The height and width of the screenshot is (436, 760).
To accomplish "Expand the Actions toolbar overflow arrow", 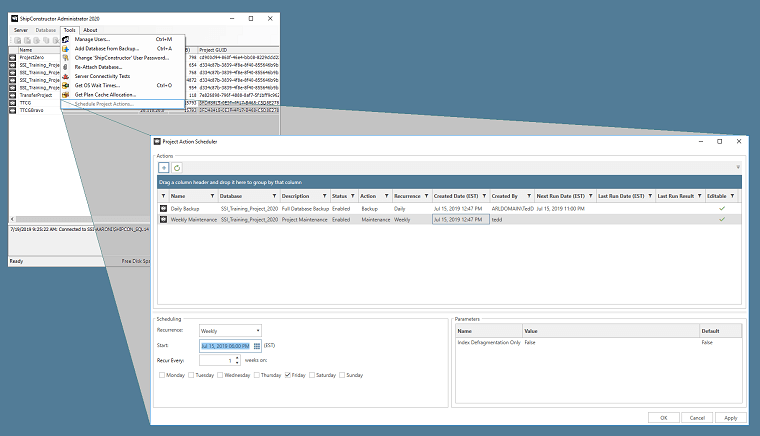I will click(738, 167).
